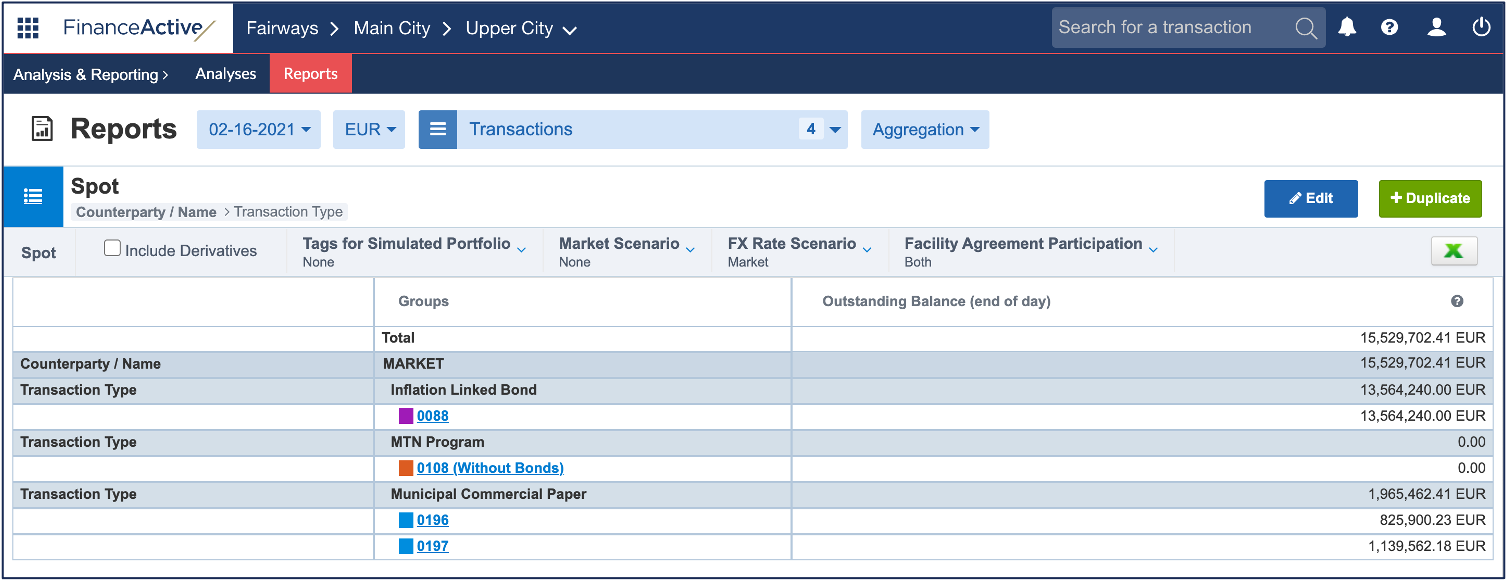The image size is (1506, 581).
Task: Click the blue swatch beside 0197
Action: [406, 546]
